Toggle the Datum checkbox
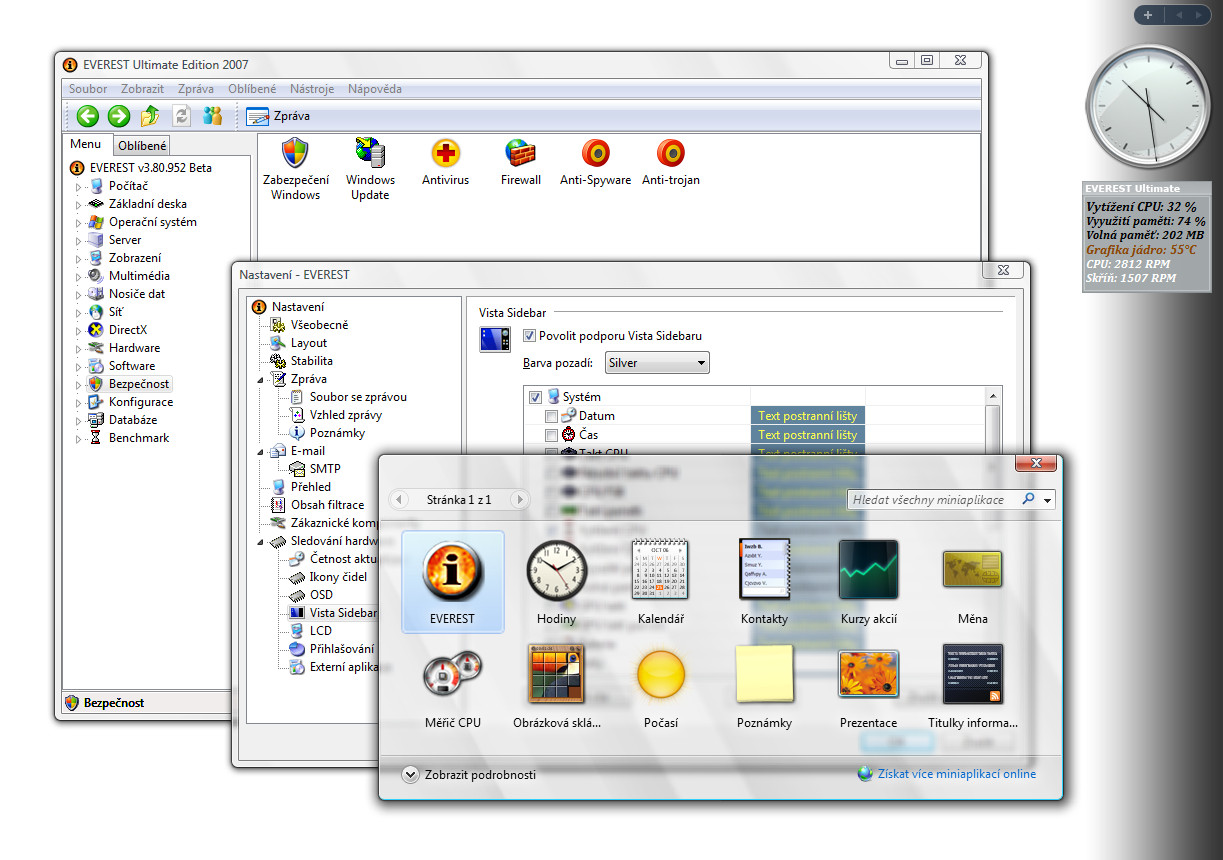 [551, 416]
